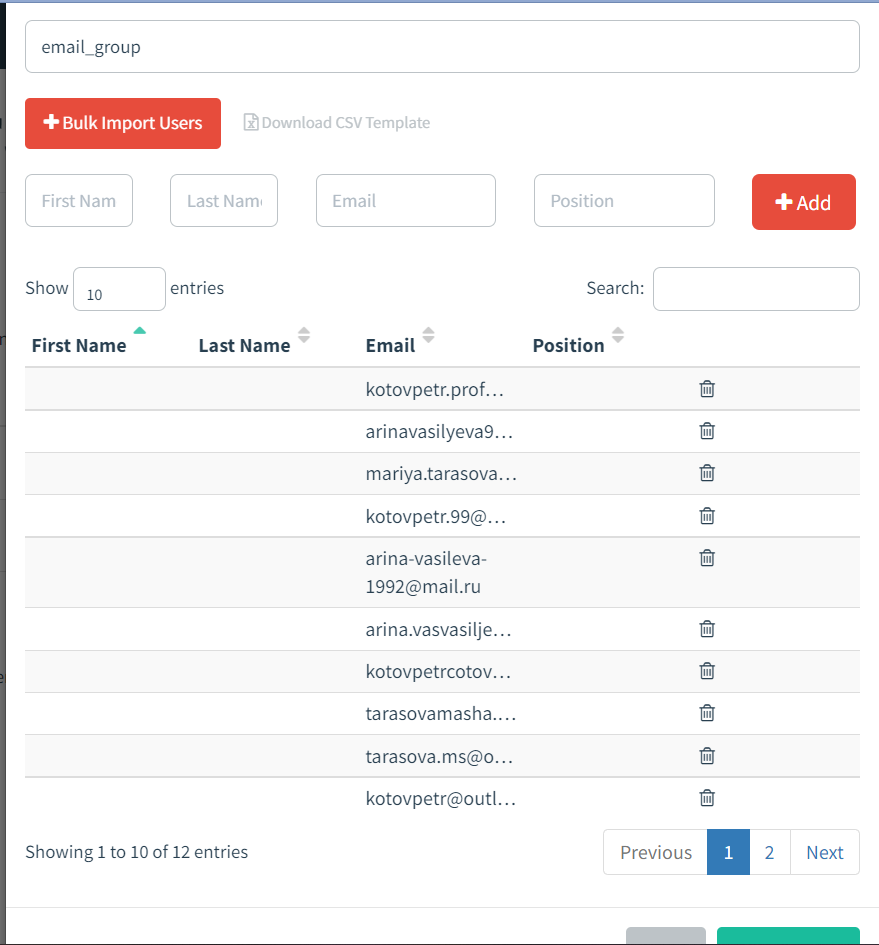Toggle sorting on the Last Name column

[x=303, y=335]
